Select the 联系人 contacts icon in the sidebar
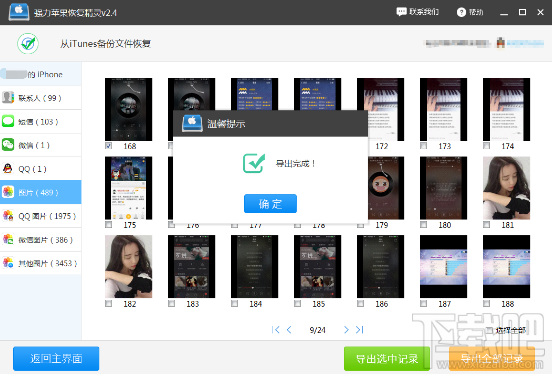The image size is (552, 374). tap(8, 98)
